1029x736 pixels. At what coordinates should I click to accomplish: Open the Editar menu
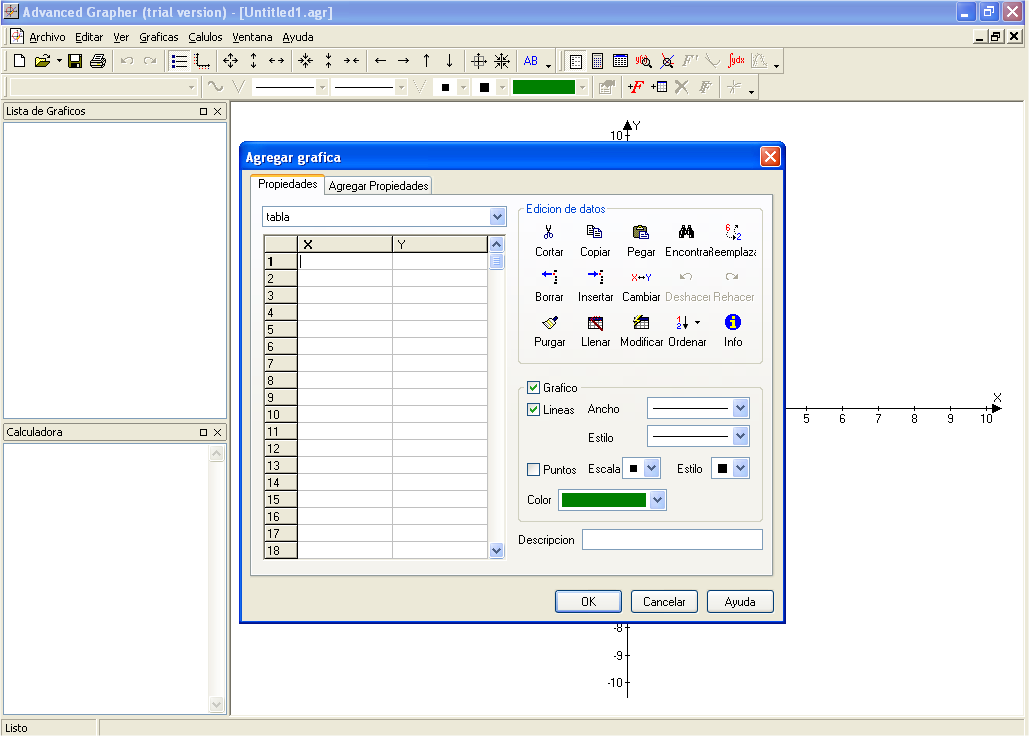(89, 37)
